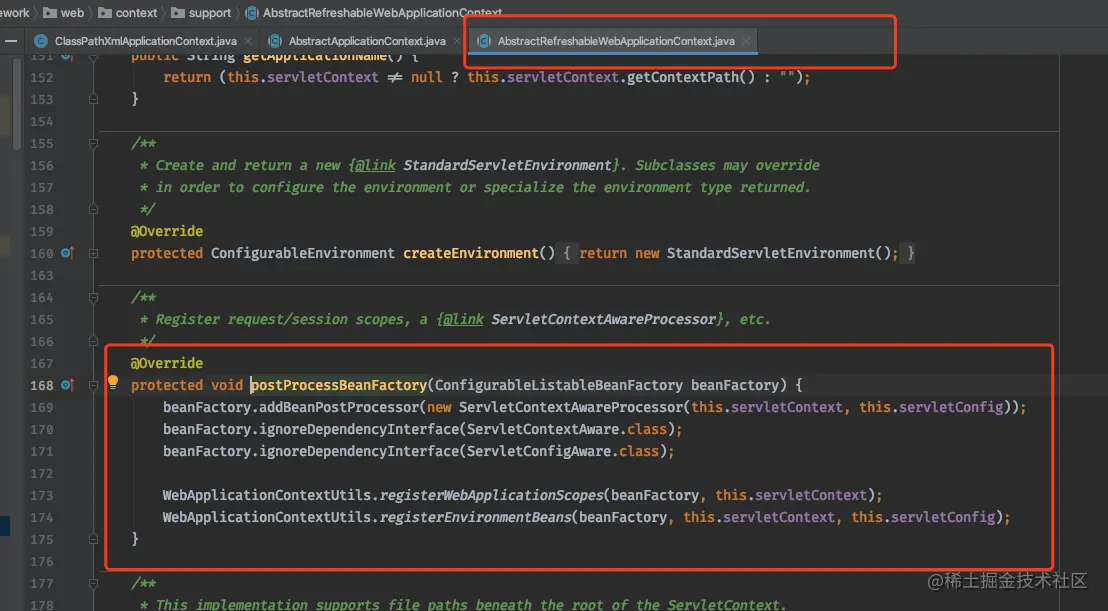
Task: Close the ClassPathXmlApplicationContext.java tab
Action: (x=248, y=41)
